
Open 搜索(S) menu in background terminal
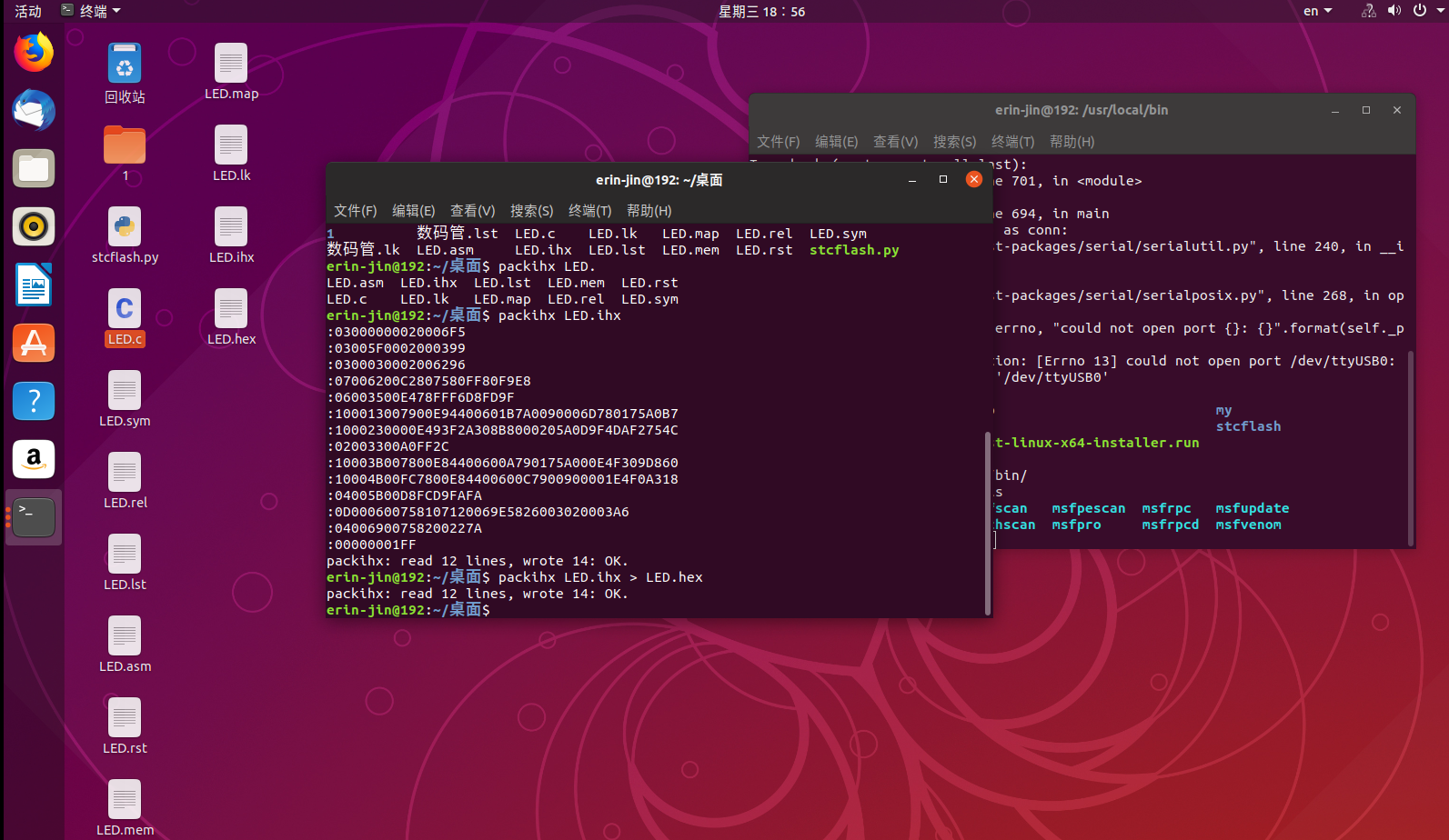pos(954,142)
